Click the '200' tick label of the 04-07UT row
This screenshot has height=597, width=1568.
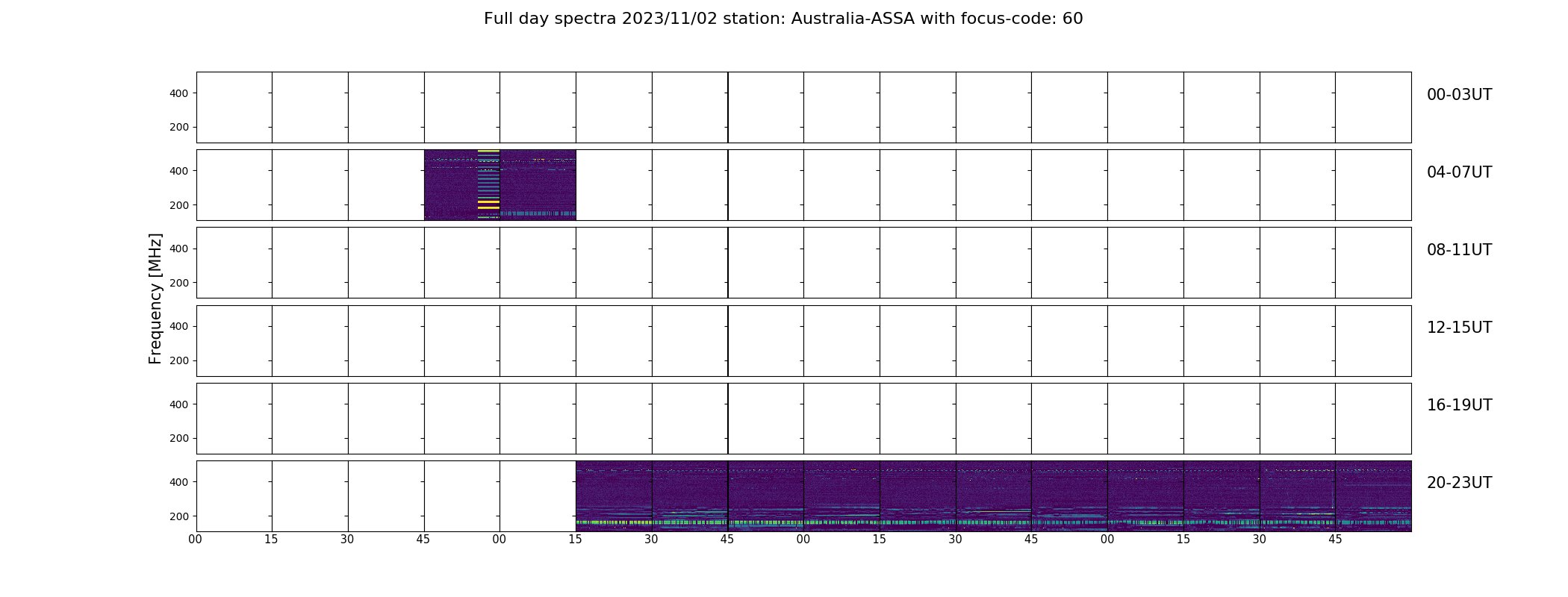pyautogui.click(x=179, y=205)
